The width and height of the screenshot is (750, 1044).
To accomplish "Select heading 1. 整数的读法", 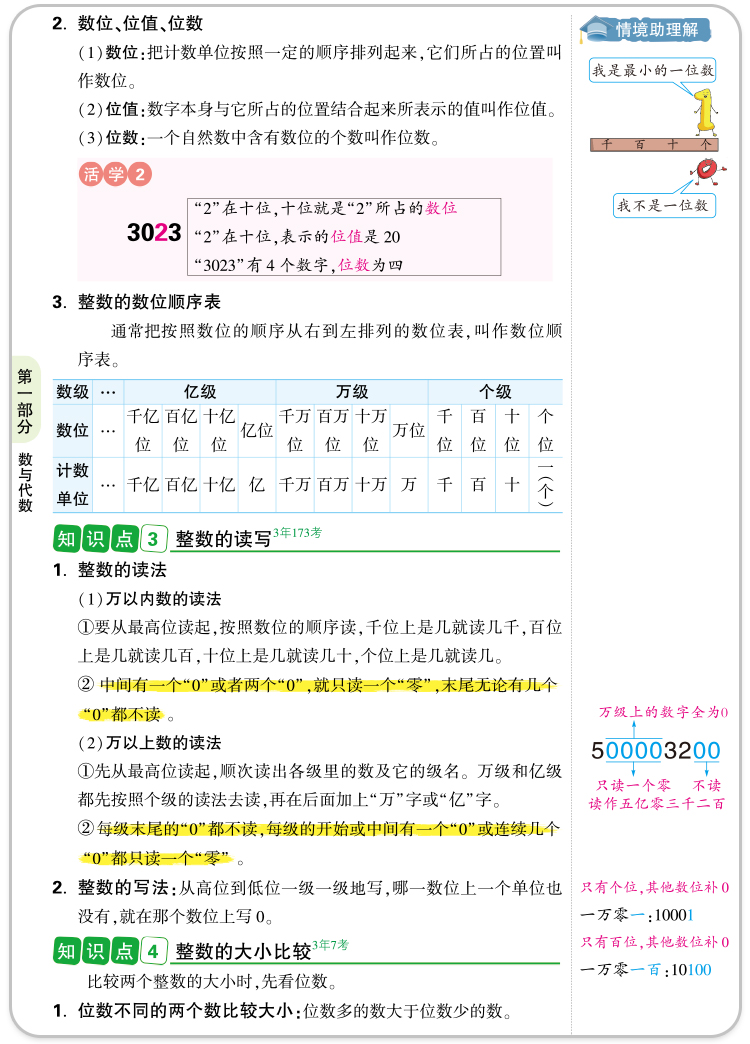I will 110,570.
